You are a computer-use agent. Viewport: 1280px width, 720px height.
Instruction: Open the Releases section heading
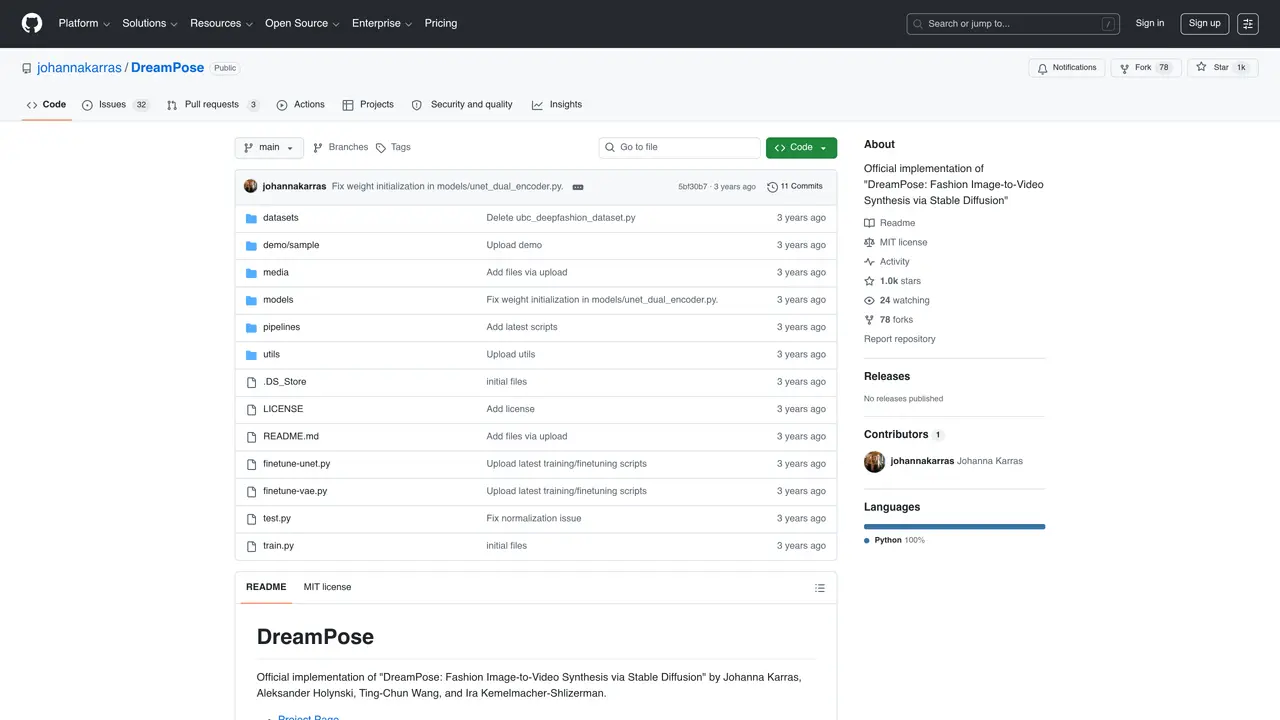coord(887,377)
